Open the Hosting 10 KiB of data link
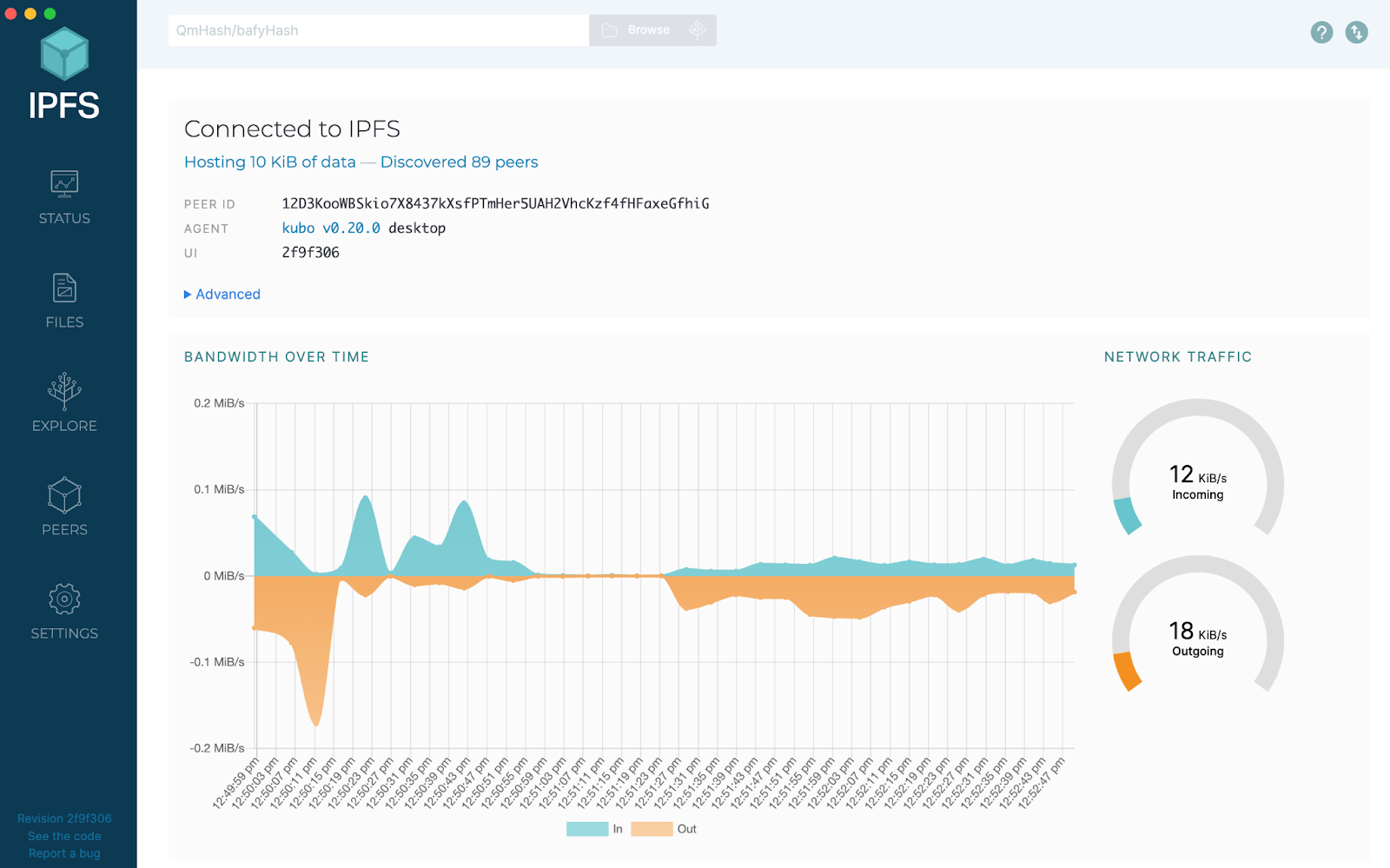Image resolution: width=1390 pixels, height=868 pixels. pyautogui.click(x=270, y=162)
